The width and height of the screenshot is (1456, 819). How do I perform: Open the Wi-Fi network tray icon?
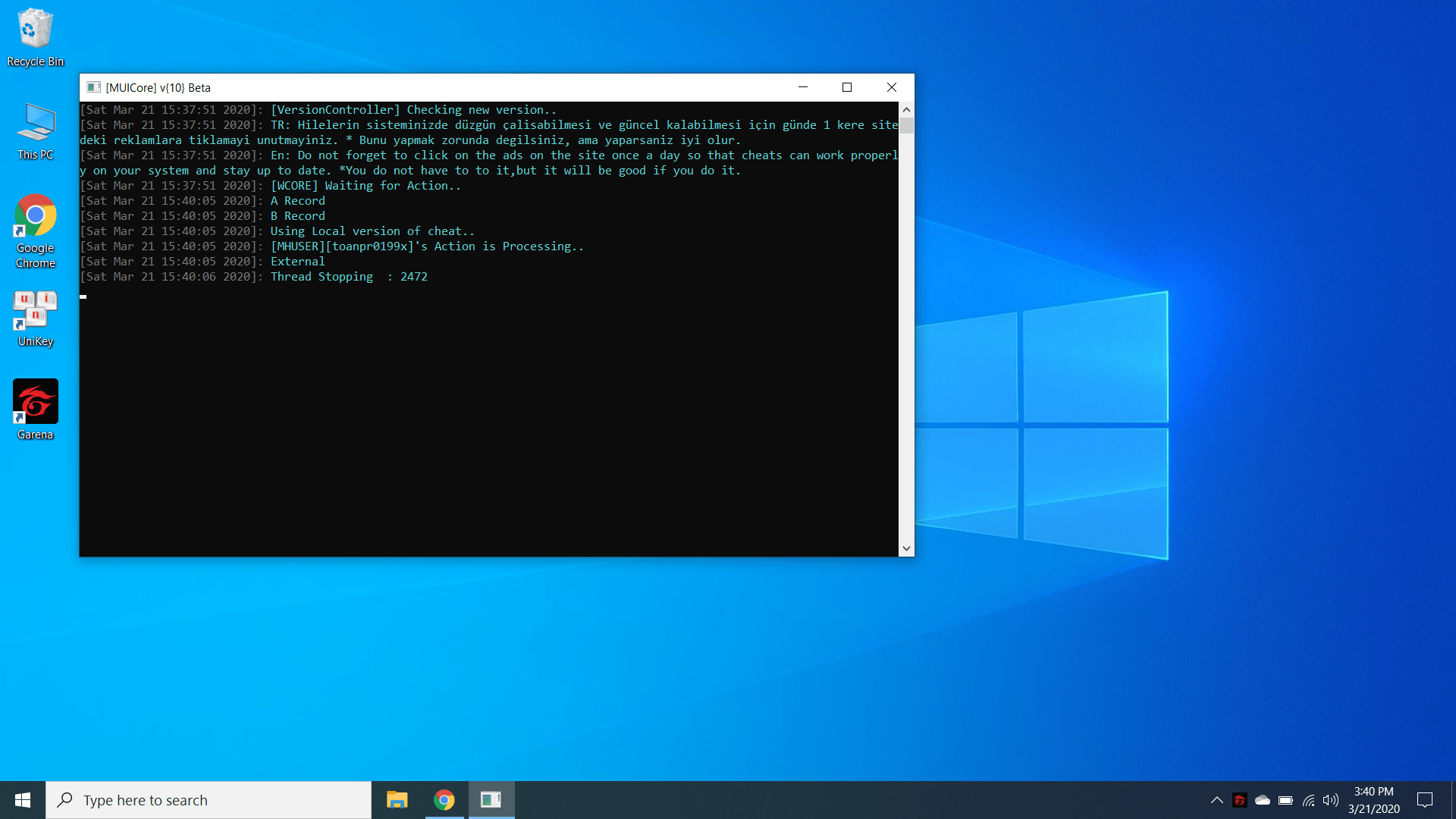click(x=1309, y=800)
